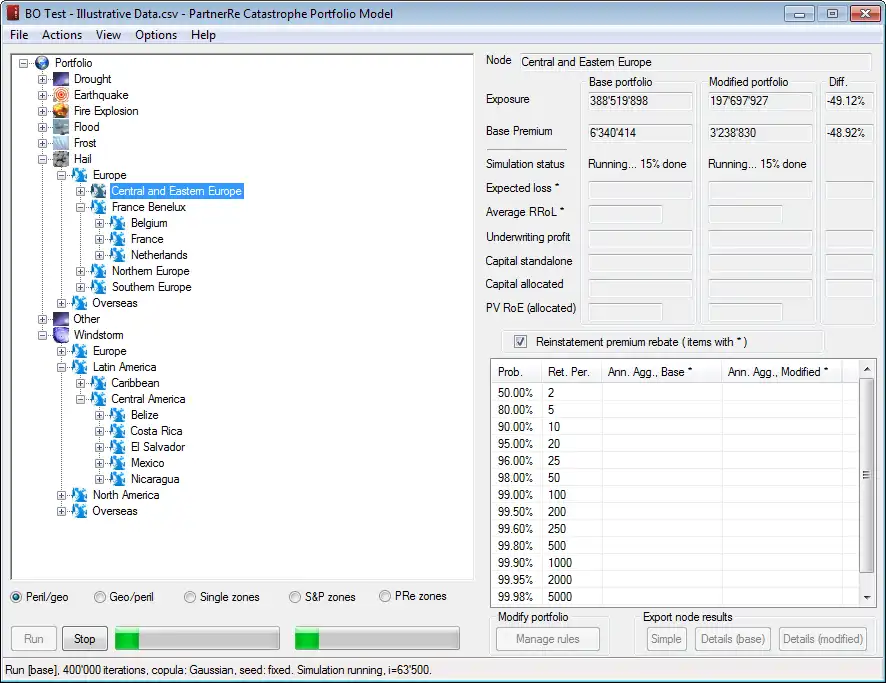Select the PRe zones radio button
The height and width of the screenshot is (683, 886).
click(385, 596)
